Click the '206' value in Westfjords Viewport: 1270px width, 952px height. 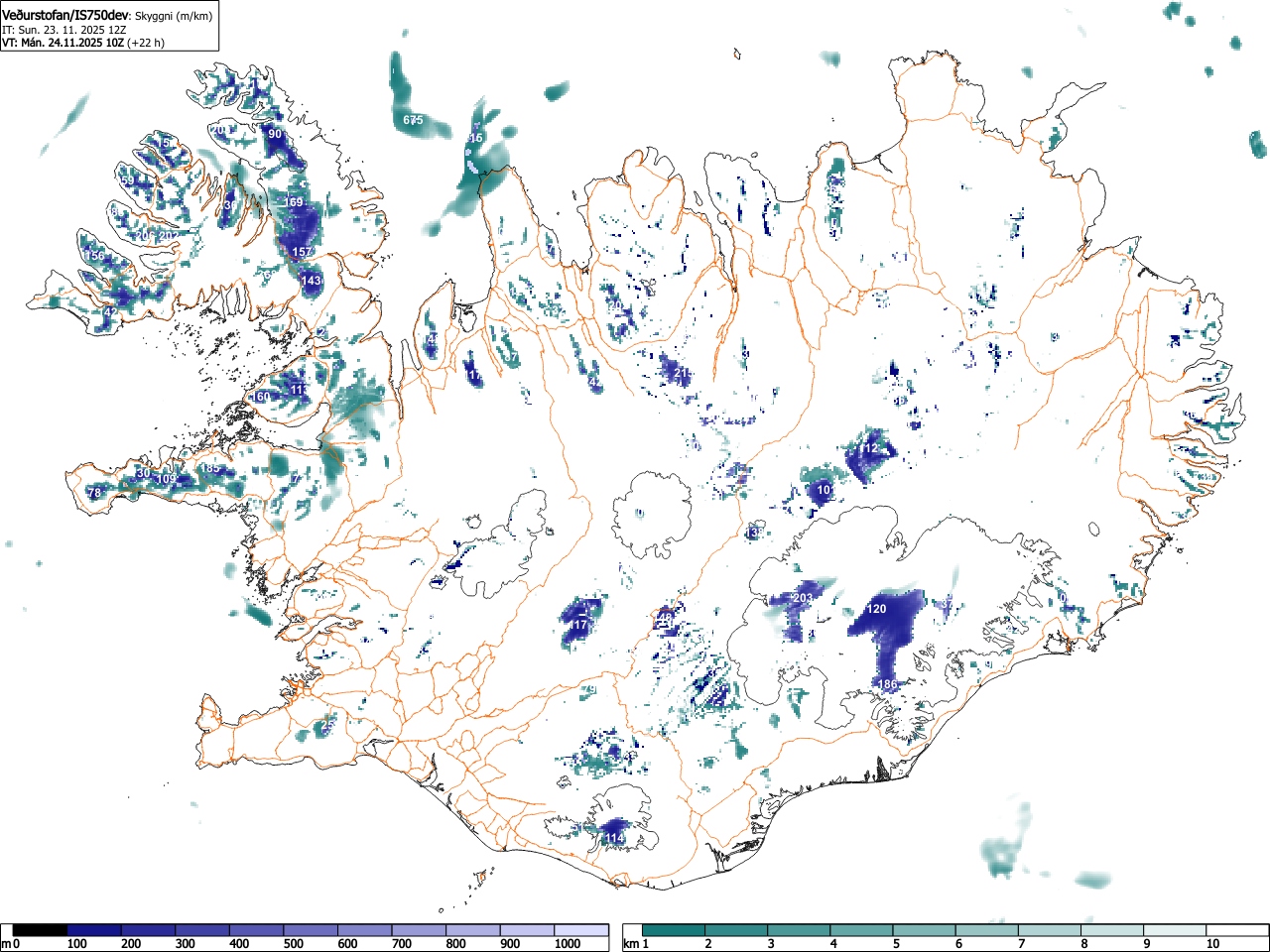(x=145, y=235)
